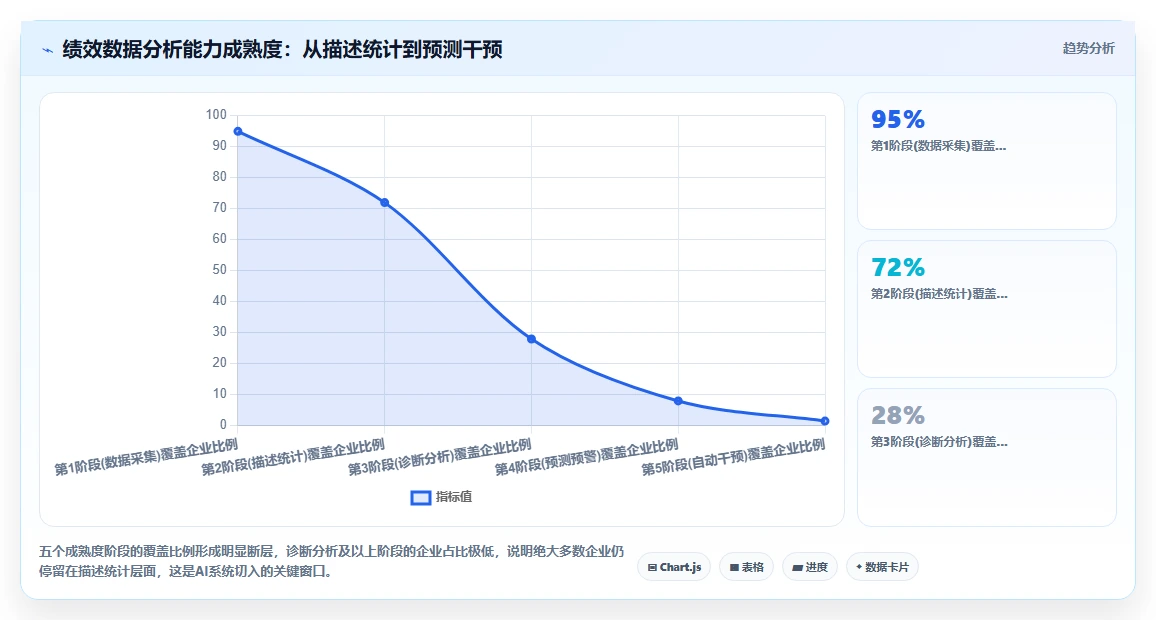Click x-axis label 第3阶段(诊断分析)覆盖企业比例
The width and height of the screenshot is (1156, 620).
coord(439,457)
